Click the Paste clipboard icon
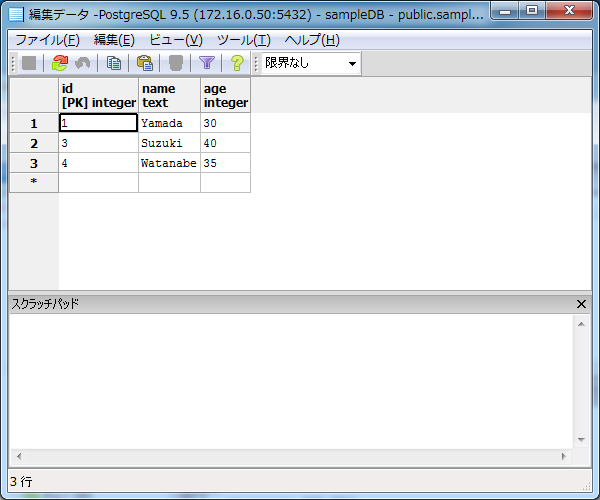The height and width of the screenshot is (500, 600). coord(144,63)
